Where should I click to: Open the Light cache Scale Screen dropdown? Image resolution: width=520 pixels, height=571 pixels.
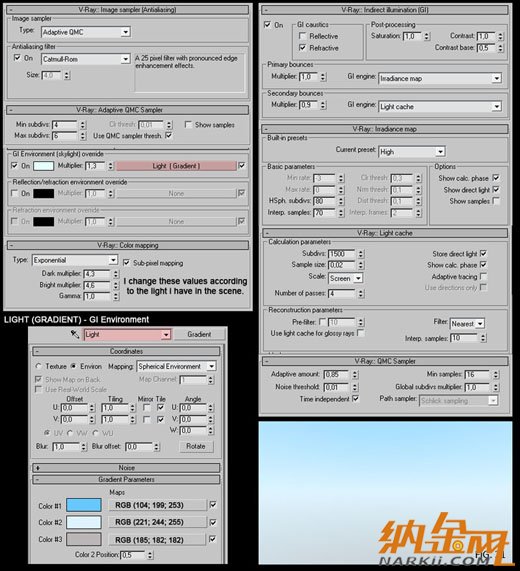click(x=345, y=278)
